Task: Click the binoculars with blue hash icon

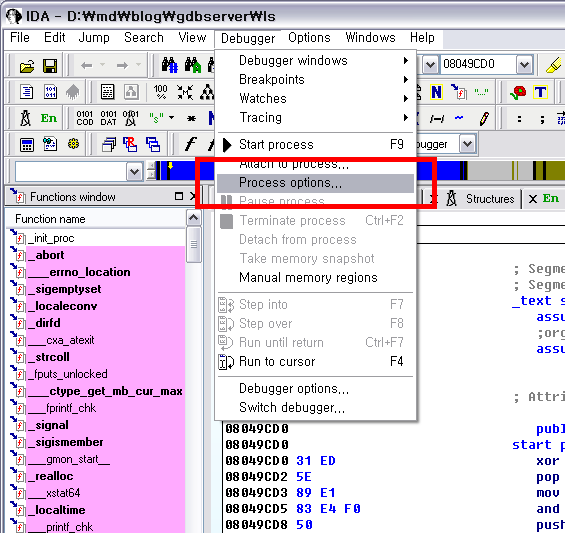Action: pyautogui.click(x=169, y=65)
